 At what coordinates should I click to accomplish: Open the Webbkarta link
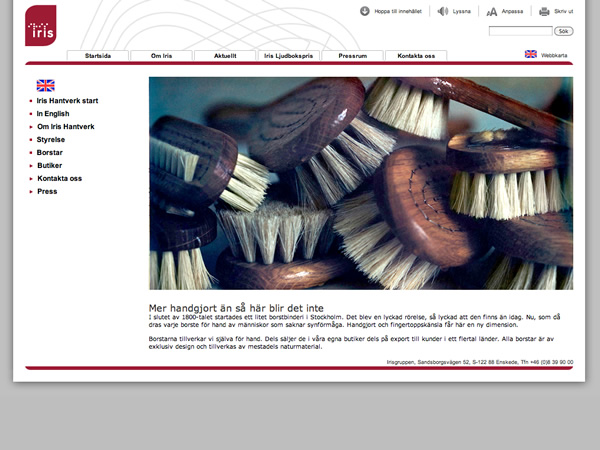click(555, 55)
